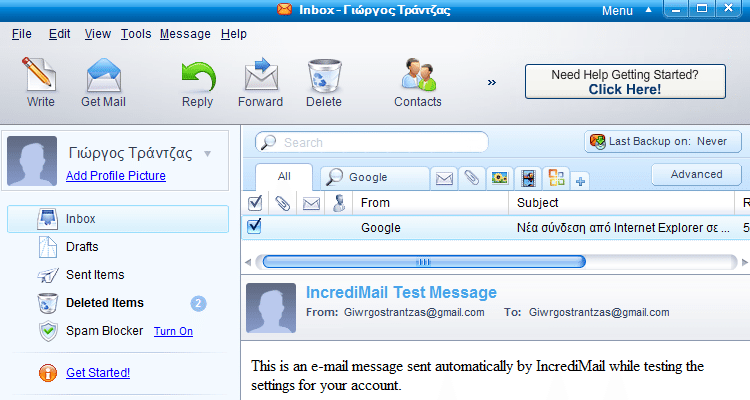Click magnifier icon in search box
Image resolution: width=750 pixels, height=400 pixels.
click(268, 142)
